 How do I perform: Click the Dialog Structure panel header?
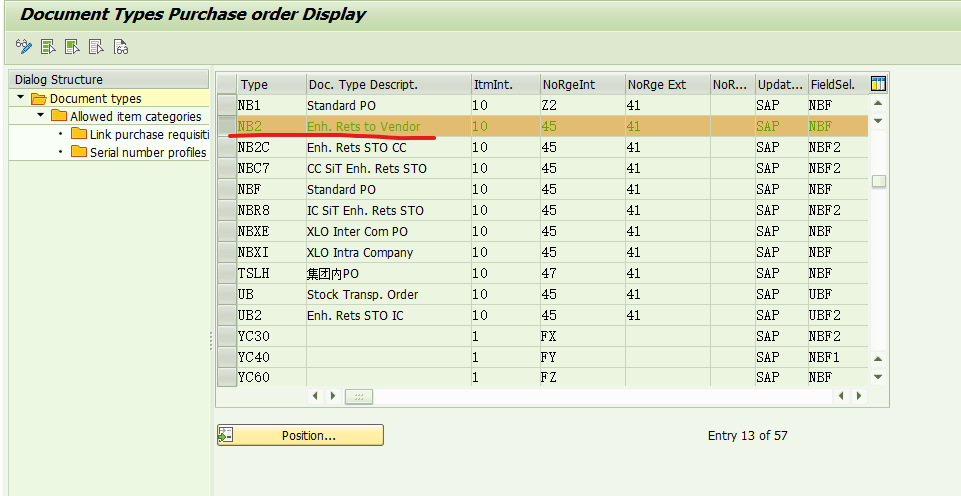click(109, 79)
